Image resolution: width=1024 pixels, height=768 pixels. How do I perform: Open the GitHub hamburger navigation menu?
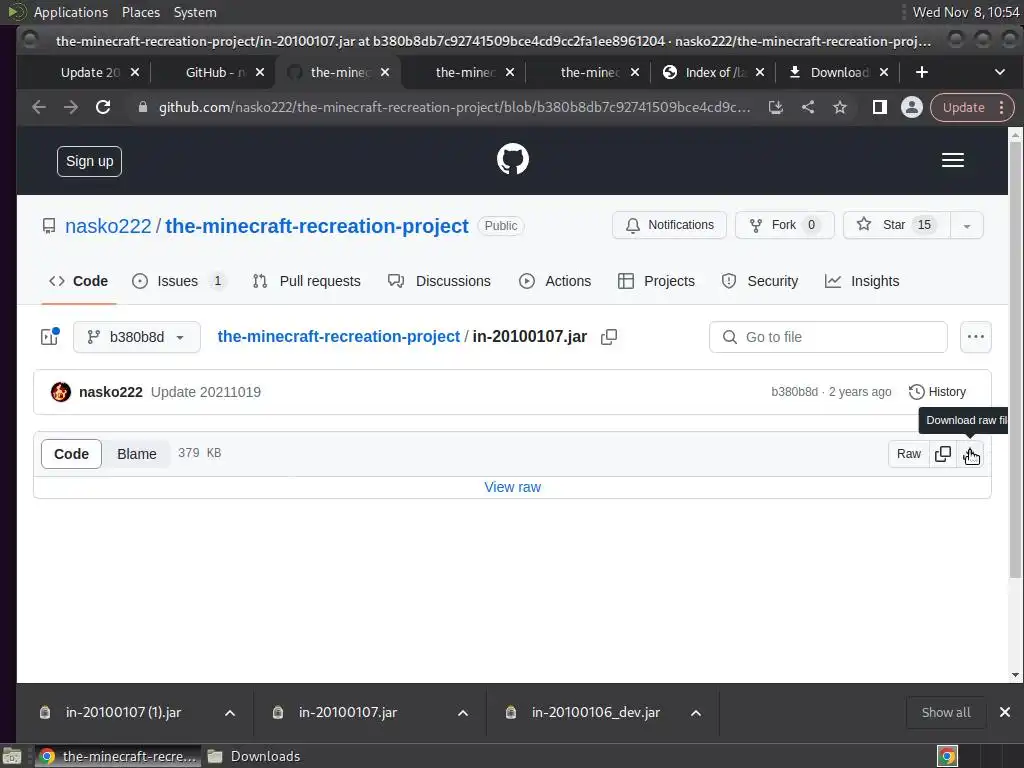[953, 160]
